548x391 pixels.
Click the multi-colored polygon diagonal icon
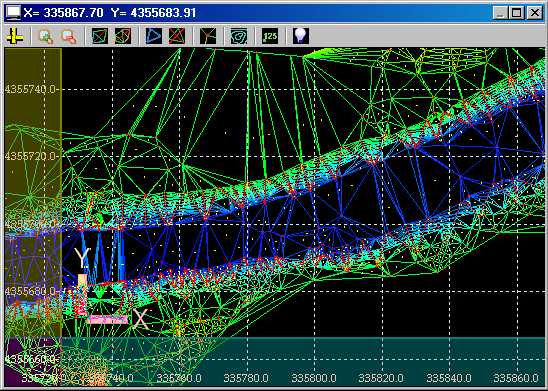pyautogui.click(x=123, y=36)
